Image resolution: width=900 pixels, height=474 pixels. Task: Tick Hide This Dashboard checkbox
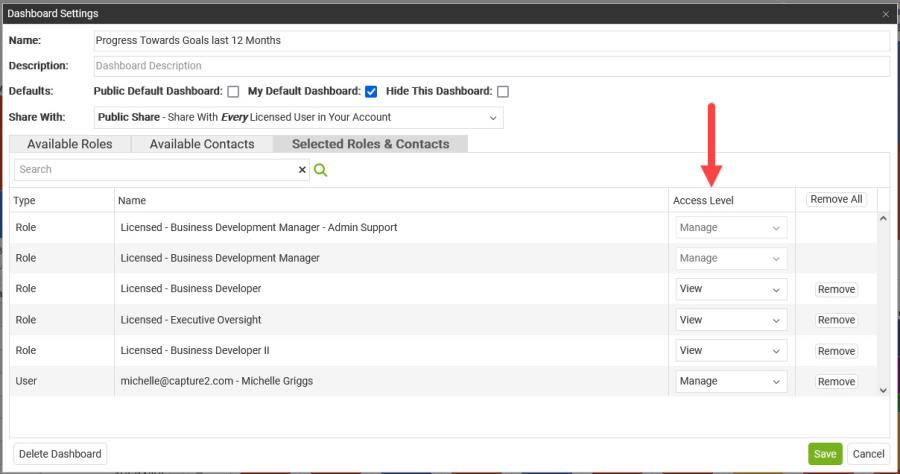click(503, 92)
